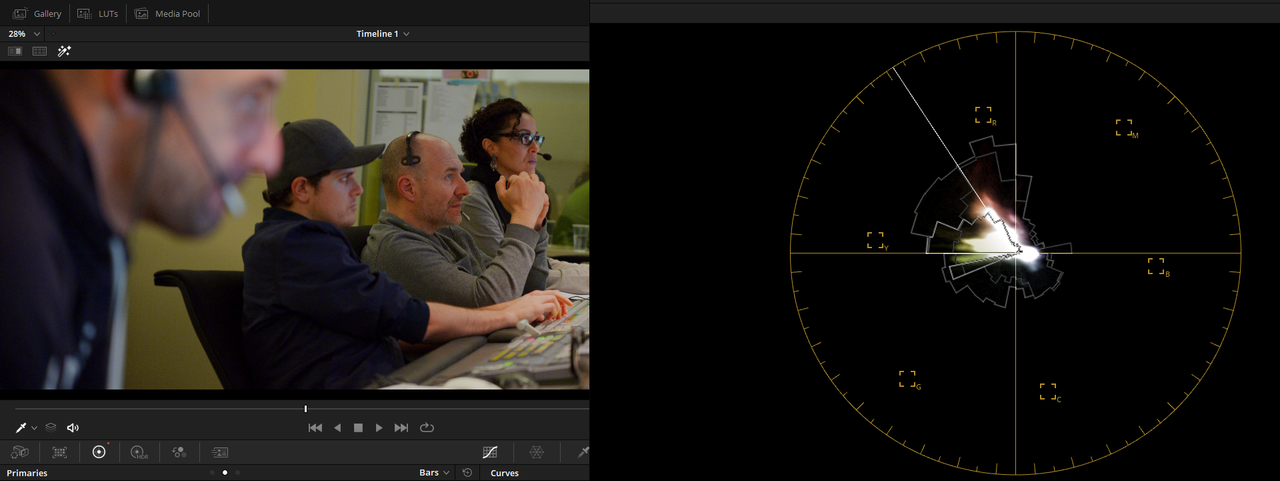Viewport: 1280px width, 481px height.
Task: Click the Curves panel label
Action: tap(505, 473)
